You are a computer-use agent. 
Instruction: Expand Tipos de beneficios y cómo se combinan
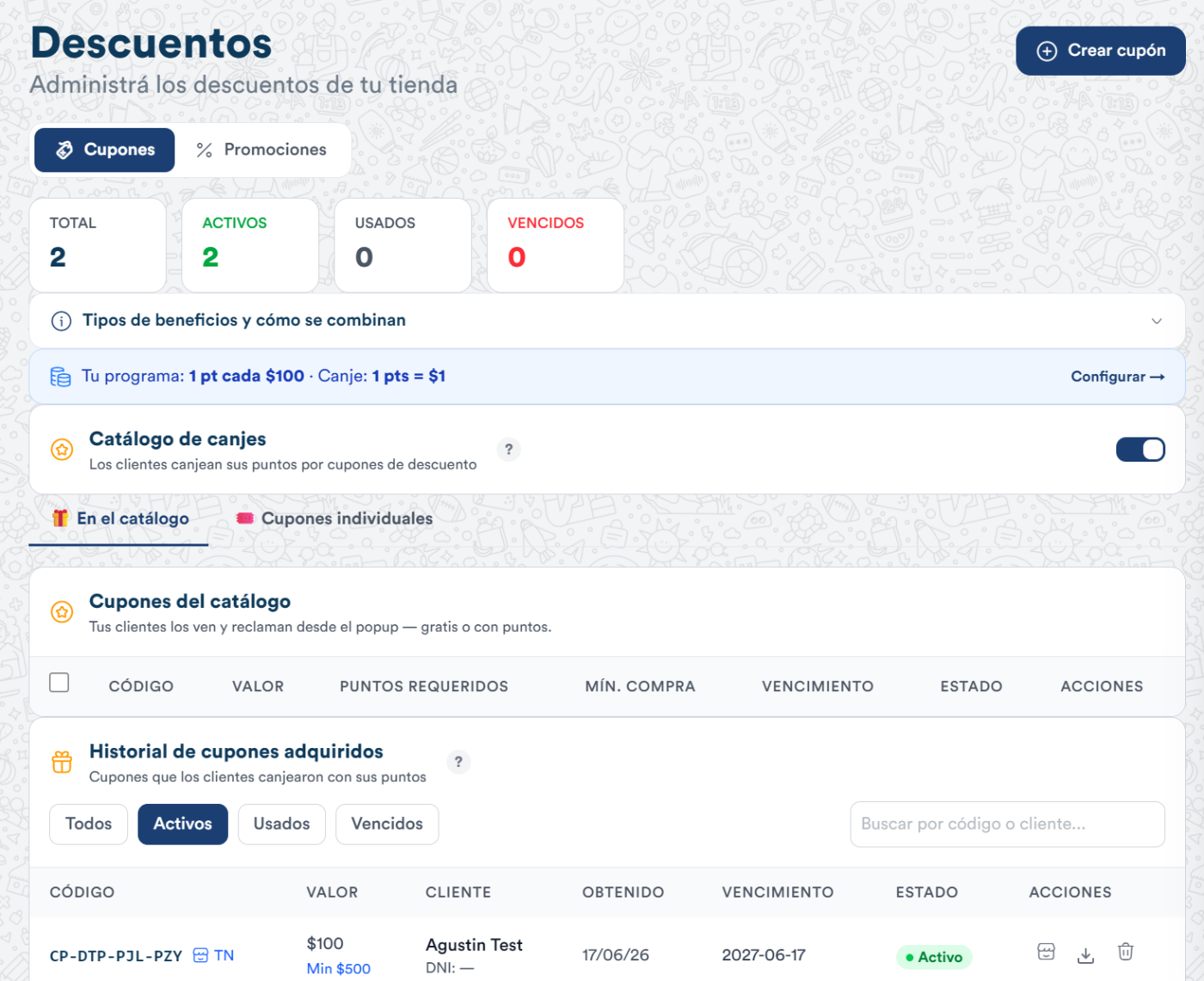point(607,321)
